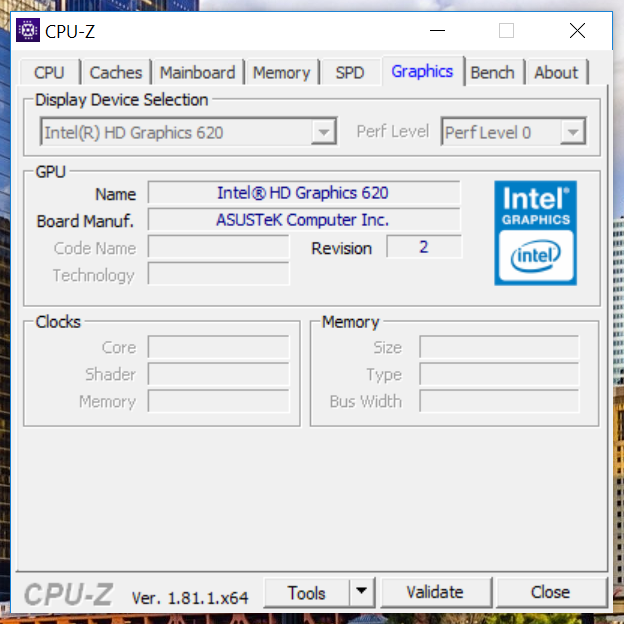The width and height of the screenshot is (624, 624).
Task: Minimize the CPU-Z window
Action: pos(437,31)
